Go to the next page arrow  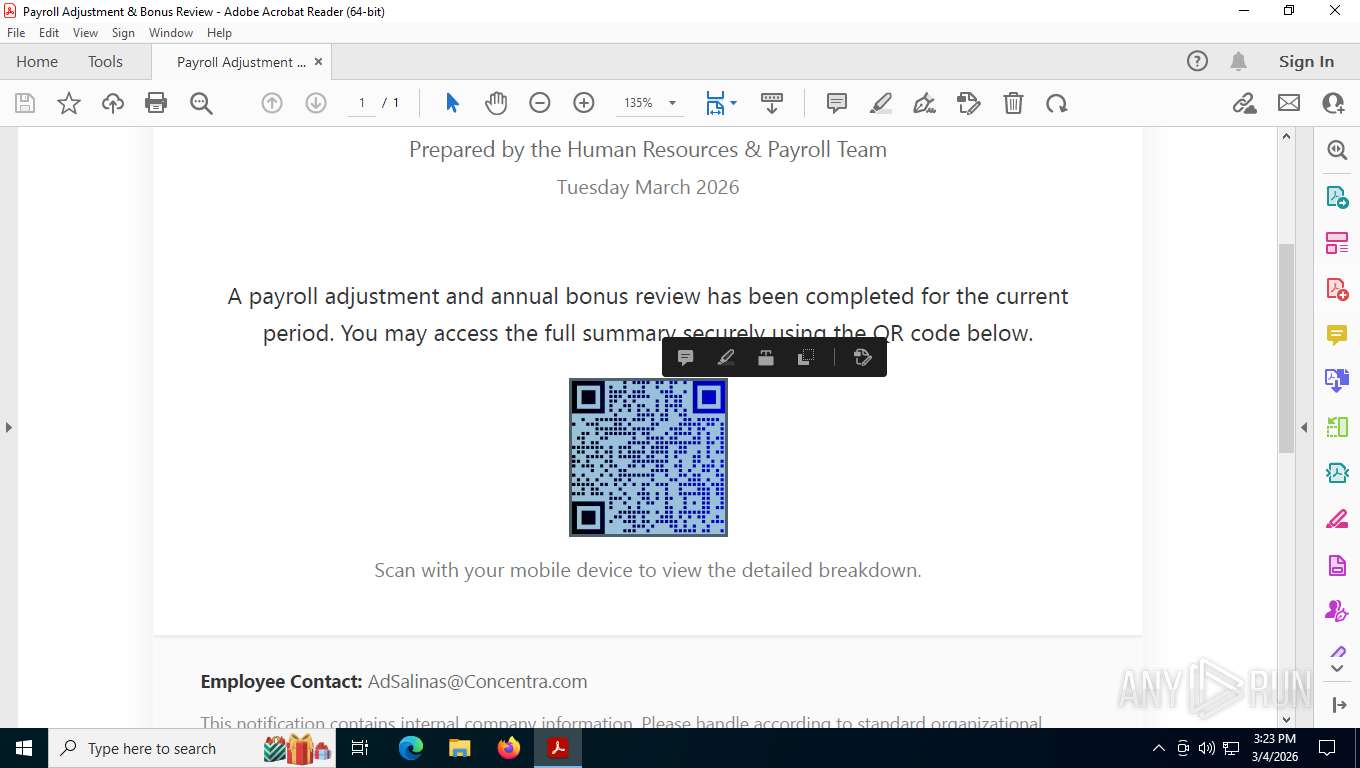point(316,103)
